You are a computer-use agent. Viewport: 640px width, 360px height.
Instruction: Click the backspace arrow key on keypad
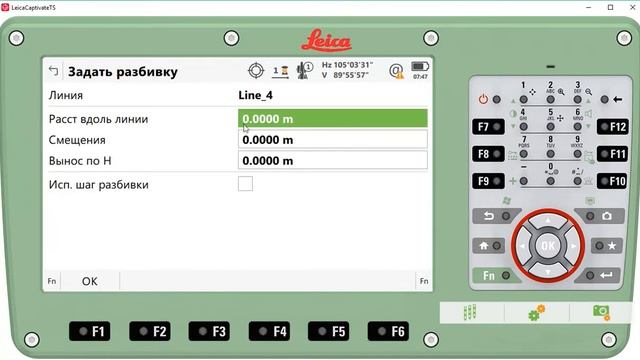point(611,99)
